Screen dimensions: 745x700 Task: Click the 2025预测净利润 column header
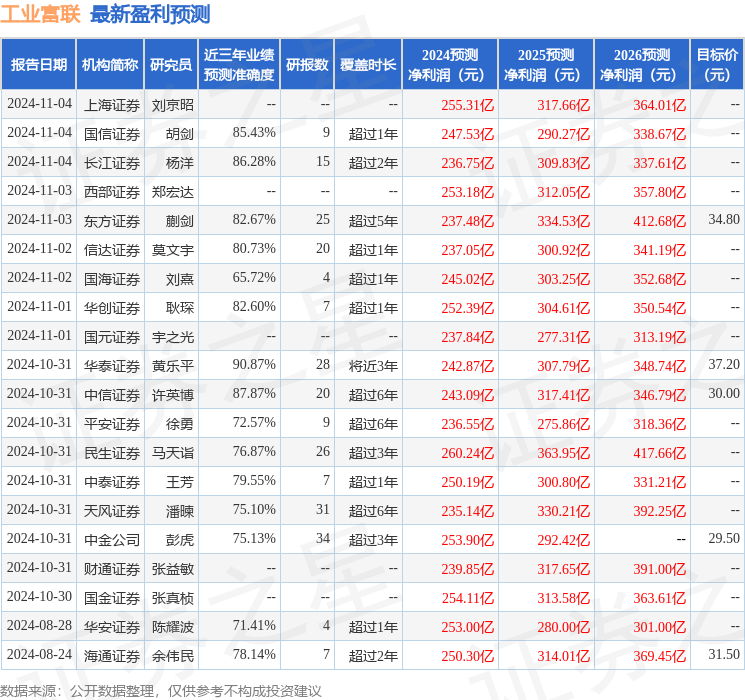[545, 65]
